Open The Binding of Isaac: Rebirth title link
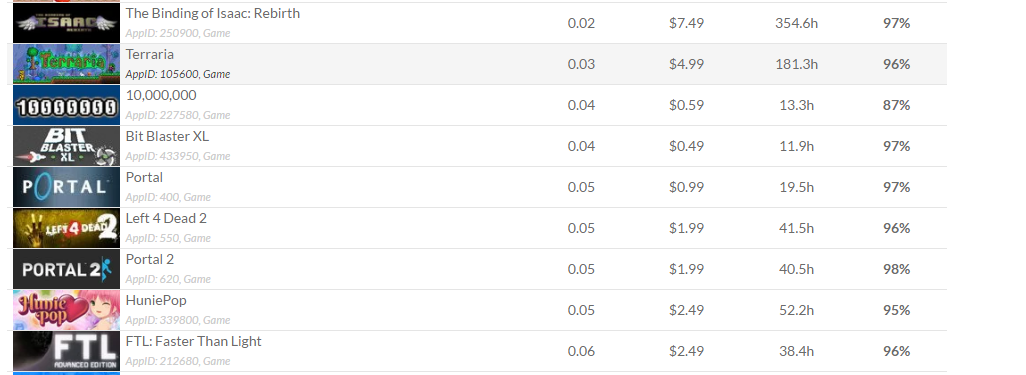The height and width of the screenshot is (375, 1026). pyautogui.click(x=213, y=13)
